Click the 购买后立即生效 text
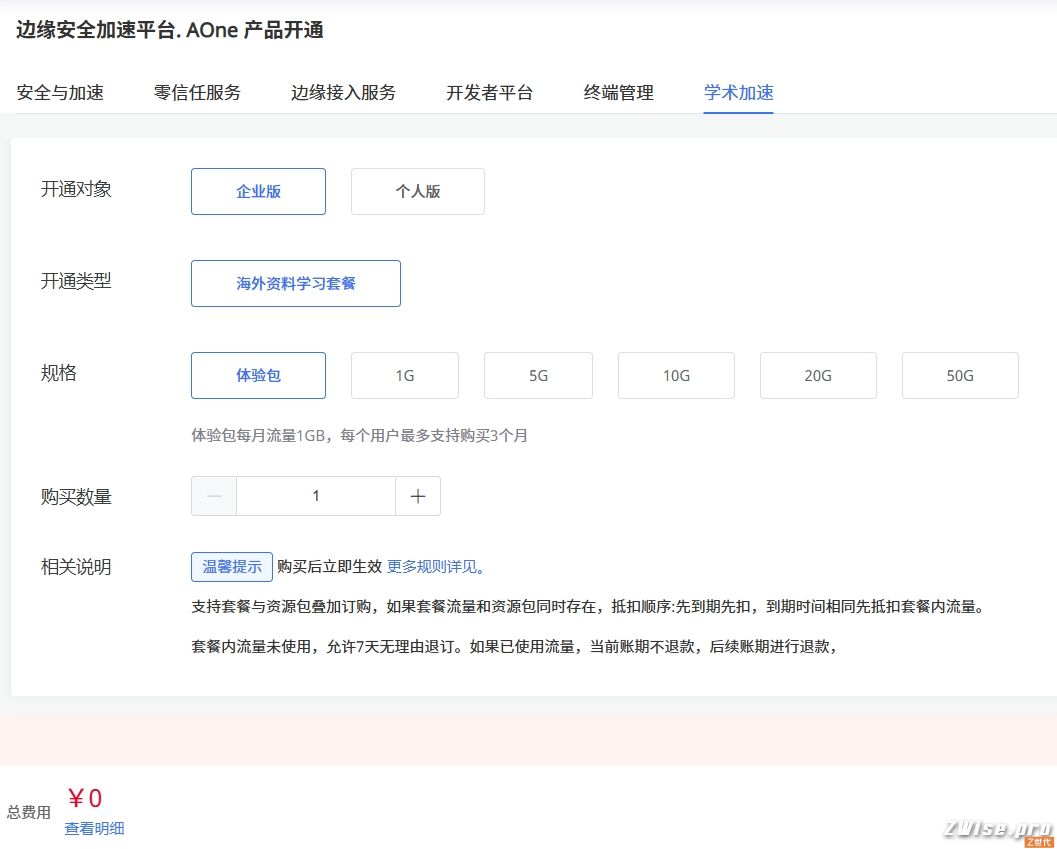The image size is (1057, 849). pyautogui.click(x=330, y=566)
